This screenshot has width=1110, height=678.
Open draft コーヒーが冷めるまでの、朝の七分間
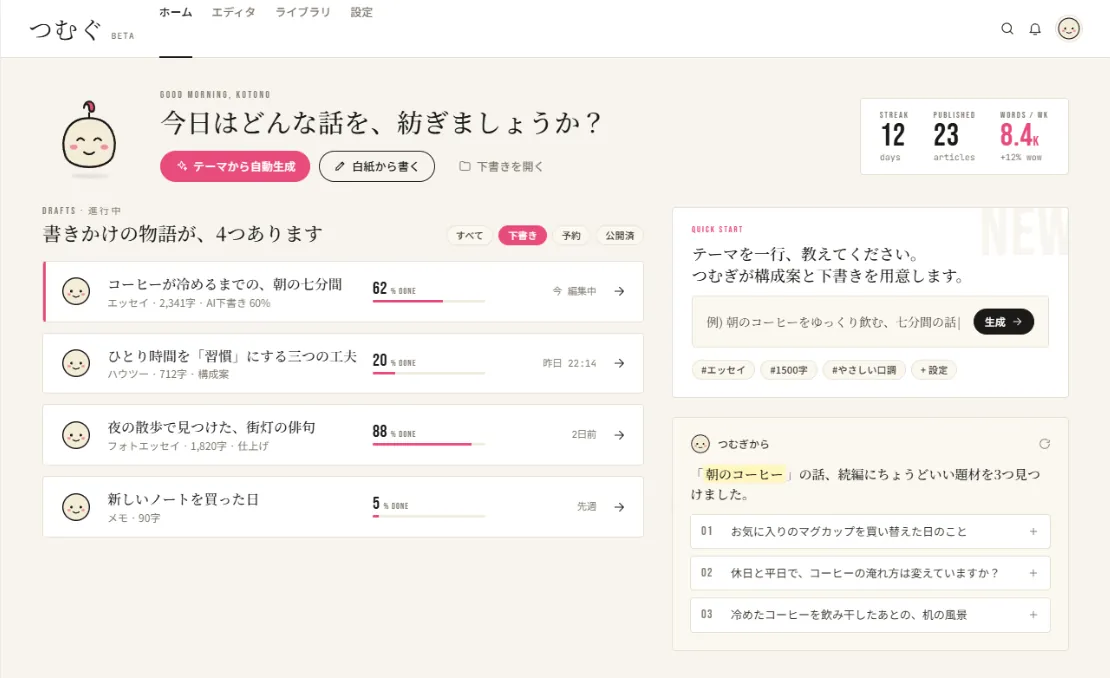click(x=343, y=292)
